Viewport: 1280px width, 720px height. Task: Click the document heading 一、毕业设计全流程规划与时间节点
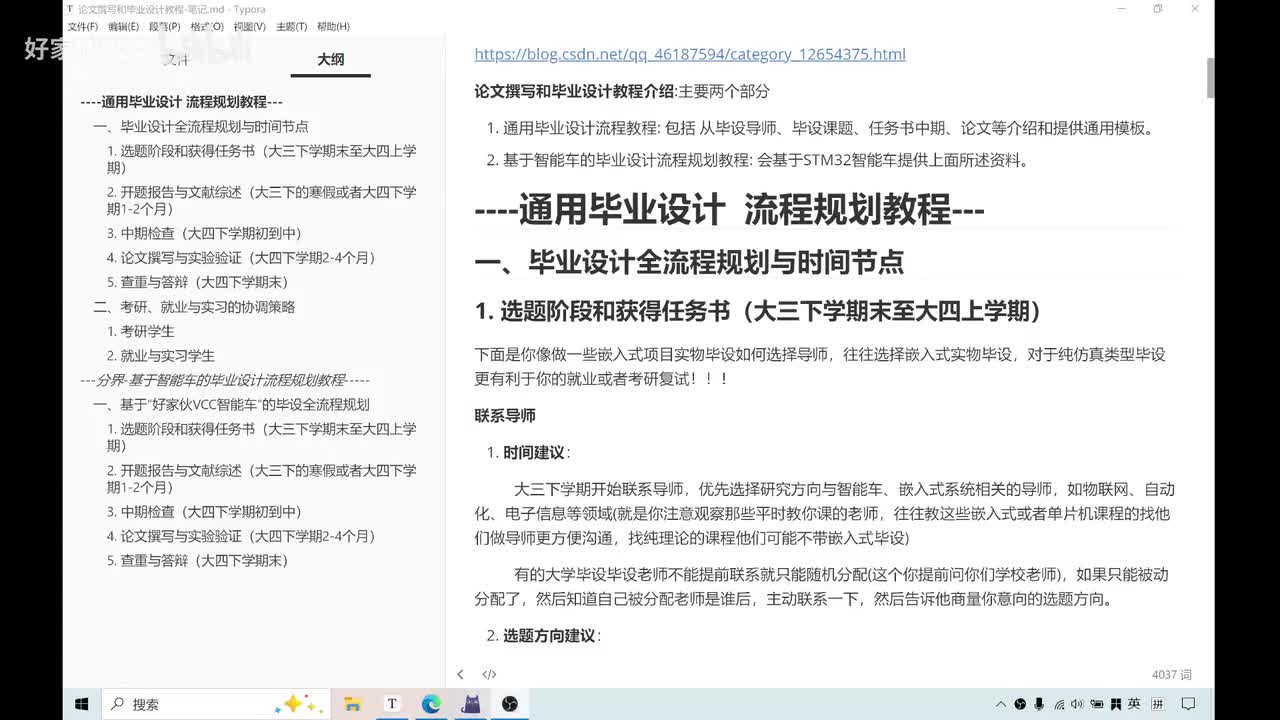[x=689, y=262]
